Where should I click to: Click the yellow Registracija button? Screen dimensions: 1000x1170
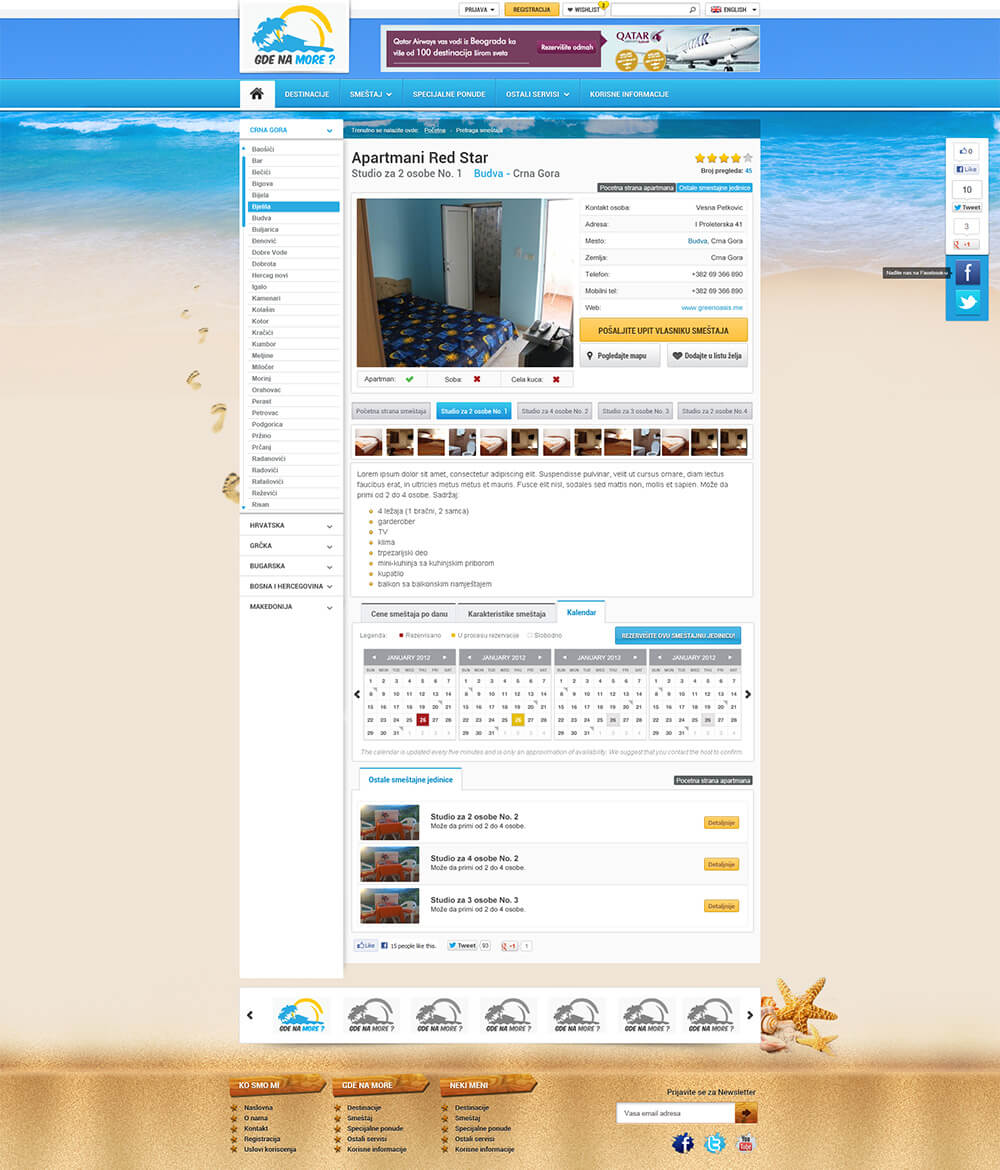click(x=531, y=10)
